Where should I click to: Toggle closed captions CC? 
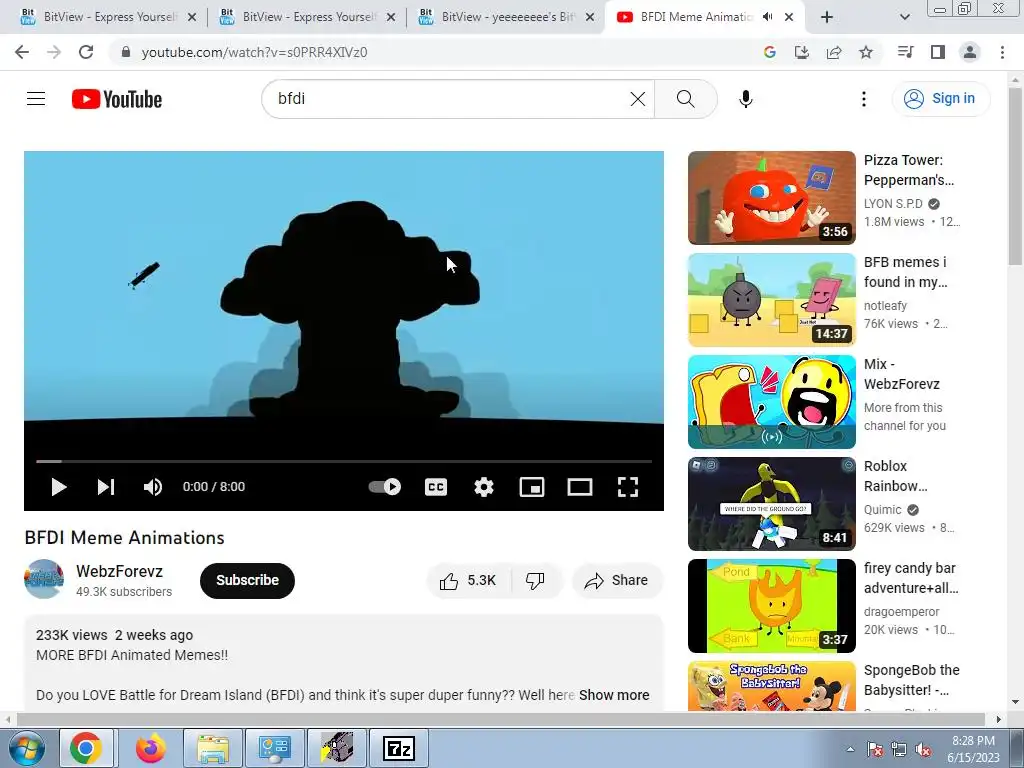click(x=436, y=487)
